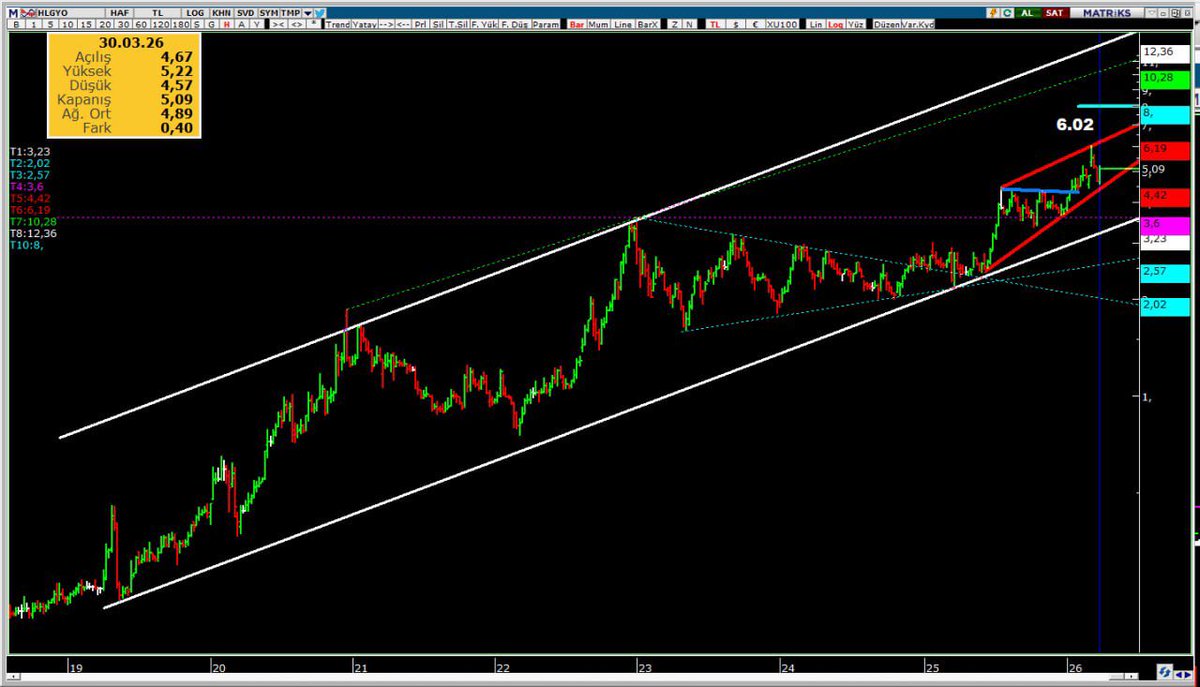Switch chart type to Mum candlestick
Viewport: 1200px width, 687px height.
(x=599, y=24)
